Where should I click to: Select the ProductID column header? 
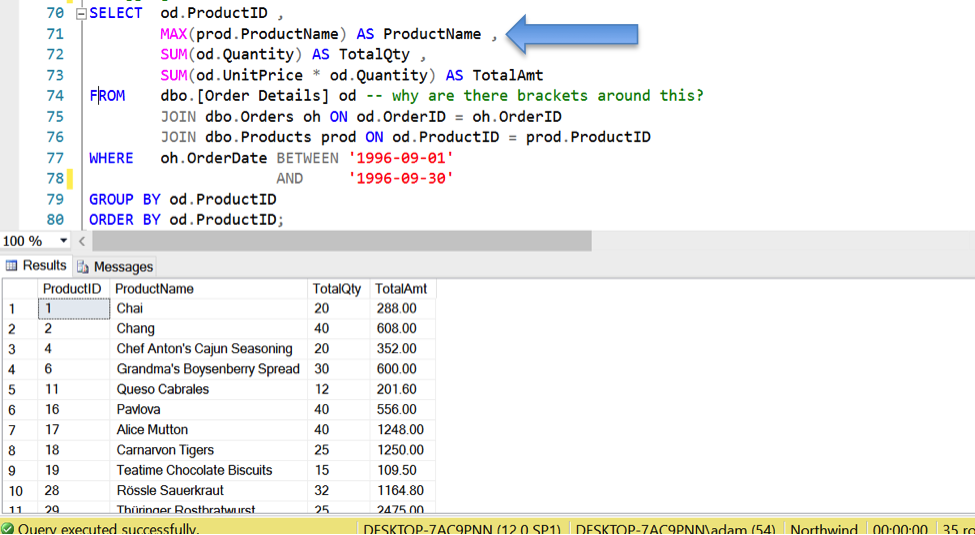pos(72,289)
